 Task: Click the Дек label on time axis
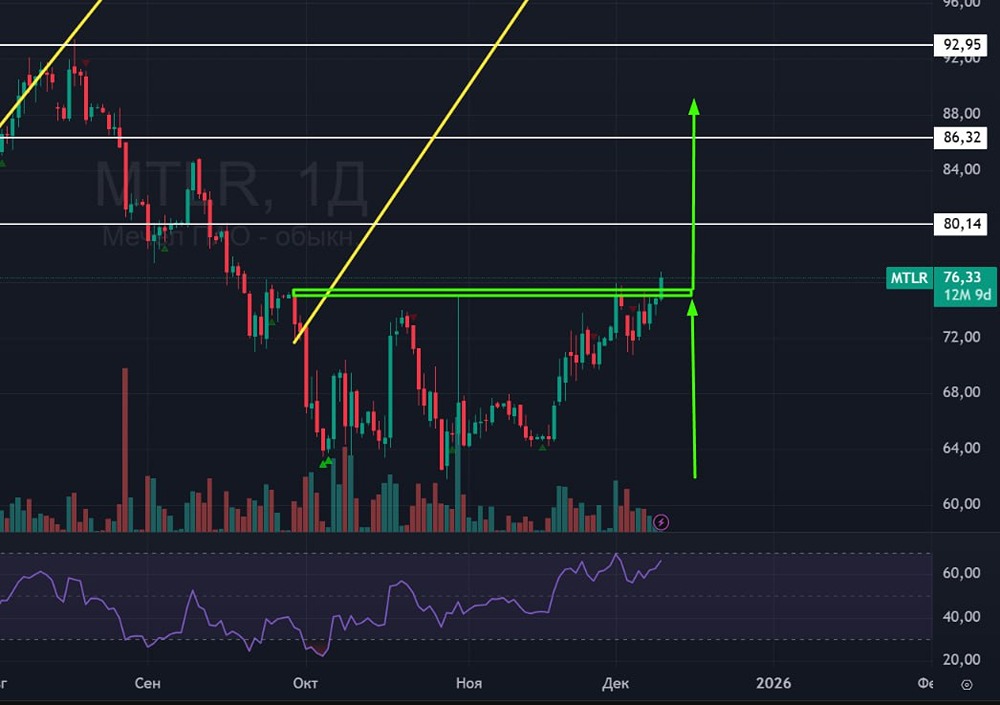(x=615, y=683)
